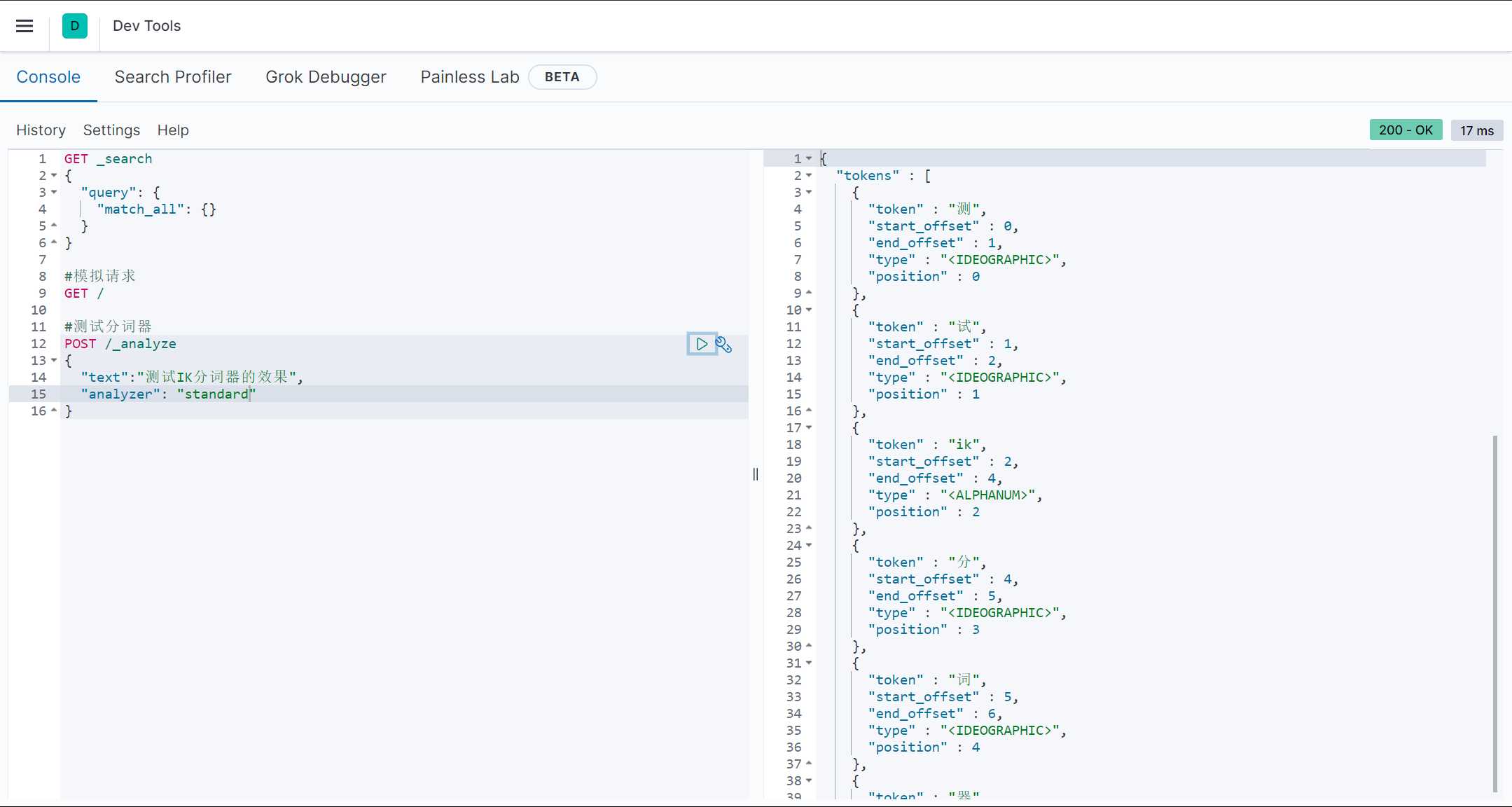Click the "end_offset" : 6 response line

pos(936,714)
